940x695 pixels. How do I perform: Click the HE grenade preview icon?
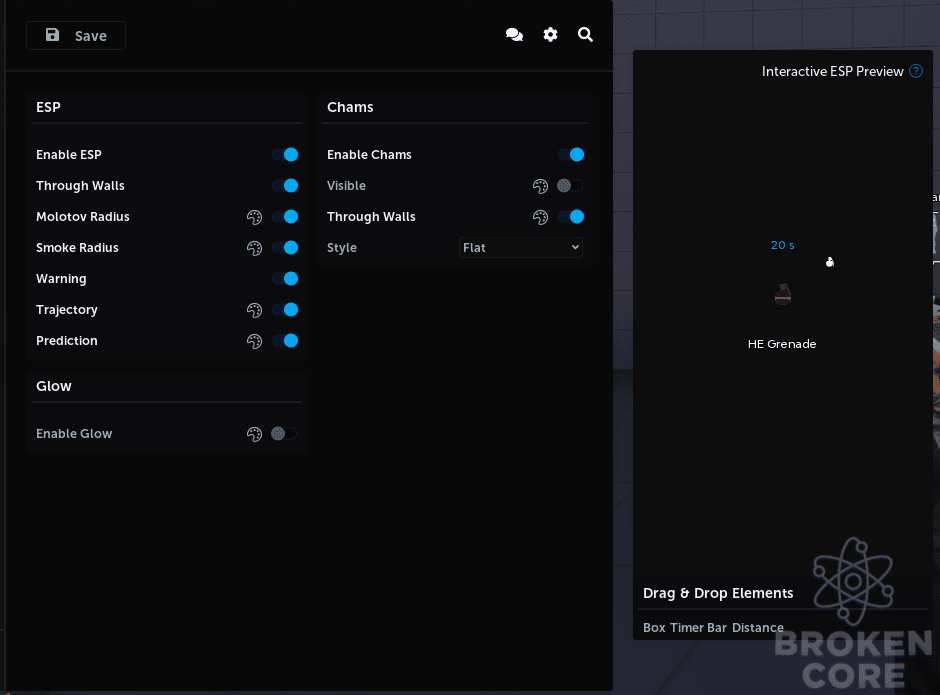[x=783, y=294]
